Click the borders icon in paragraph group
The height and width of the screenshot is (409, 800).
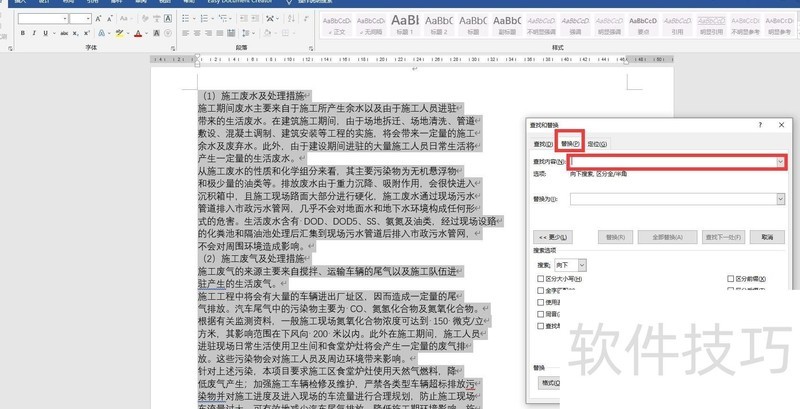pos(285,33)
